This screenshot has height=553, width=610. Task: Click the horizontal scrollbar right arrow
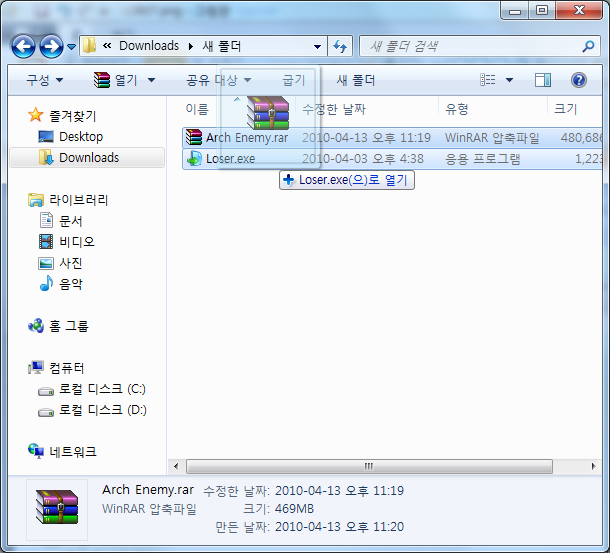pyautogui.click(x=593, y=466)
